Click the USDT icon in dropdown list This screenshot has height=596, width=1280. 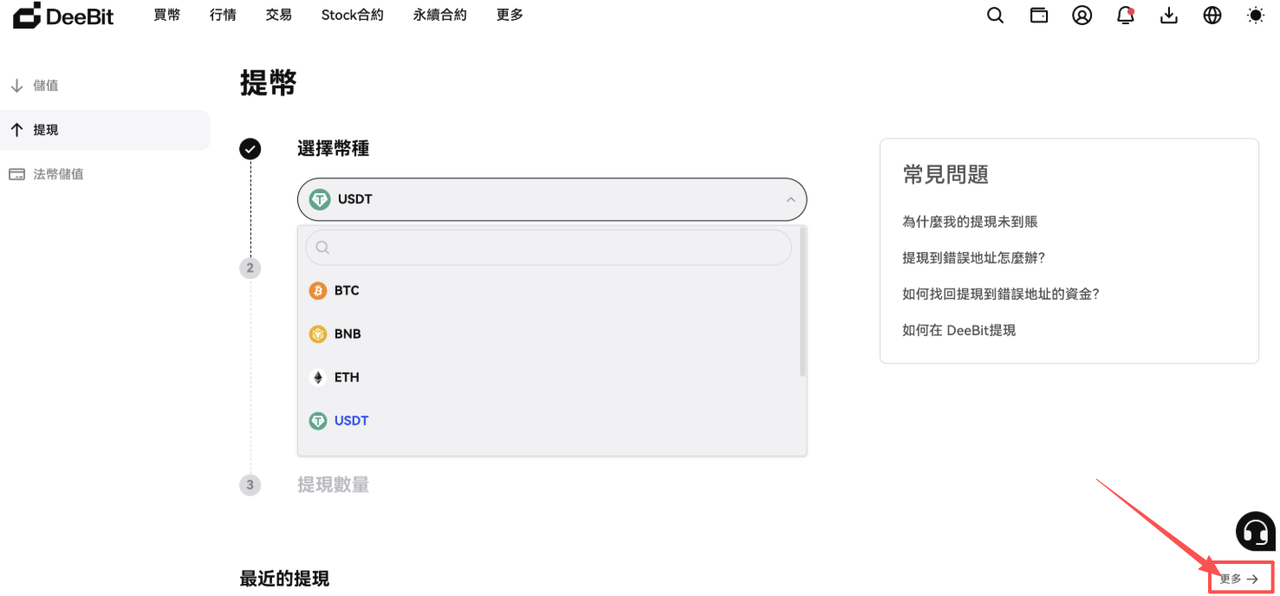pyautogui.click(x=318, y=421)
